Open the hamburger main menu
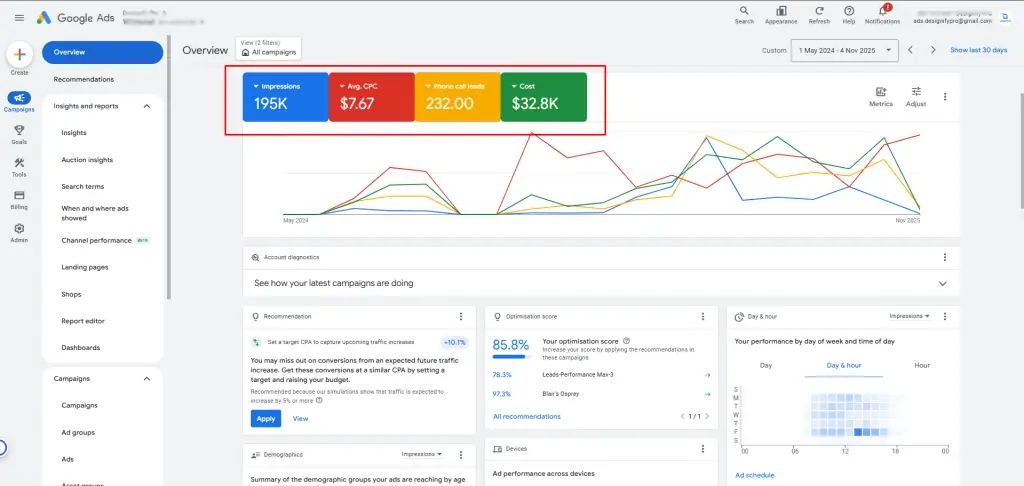This screenshot has width=1024, height=486. coord(20,18)
